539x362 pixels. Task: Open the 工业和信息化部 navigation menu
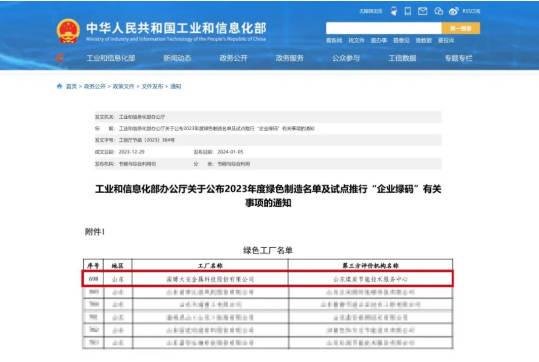[111, 58]
